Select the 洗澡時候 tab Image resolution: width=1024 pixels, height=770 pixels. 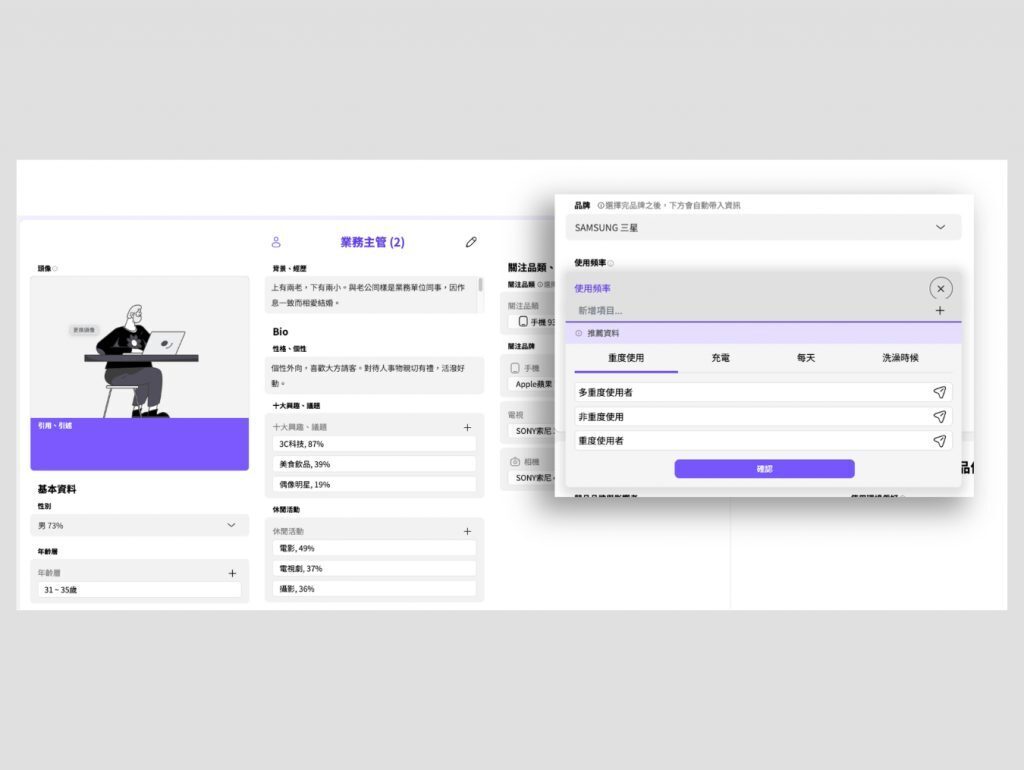click(900, 358)
